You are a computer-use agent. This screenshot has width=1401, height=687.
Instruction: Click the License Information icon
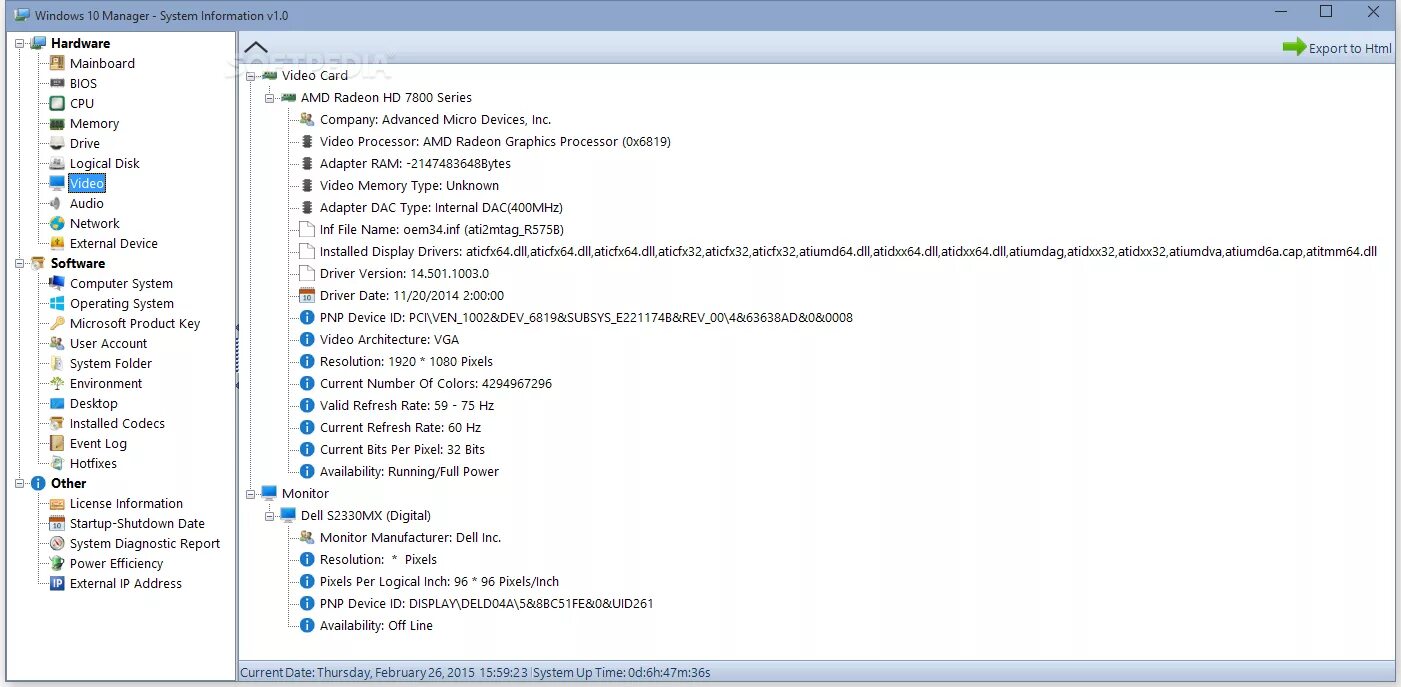tap(57, 503)
